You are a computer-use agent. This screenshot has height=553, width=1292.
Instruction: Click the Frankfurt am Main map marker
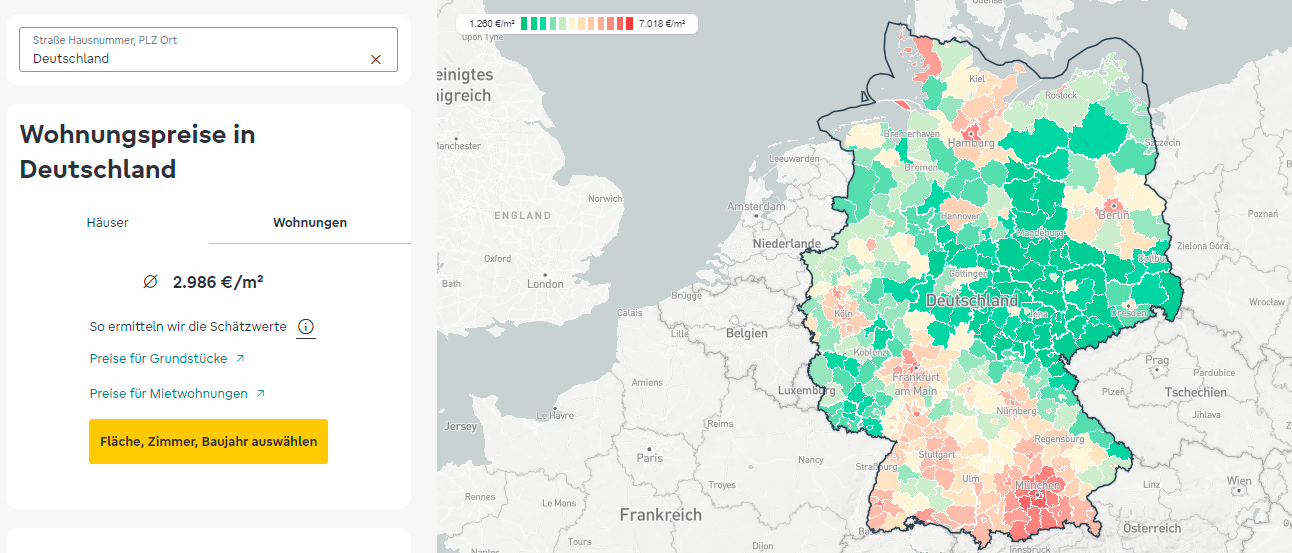pyautogui.click(x=914, y=367)
